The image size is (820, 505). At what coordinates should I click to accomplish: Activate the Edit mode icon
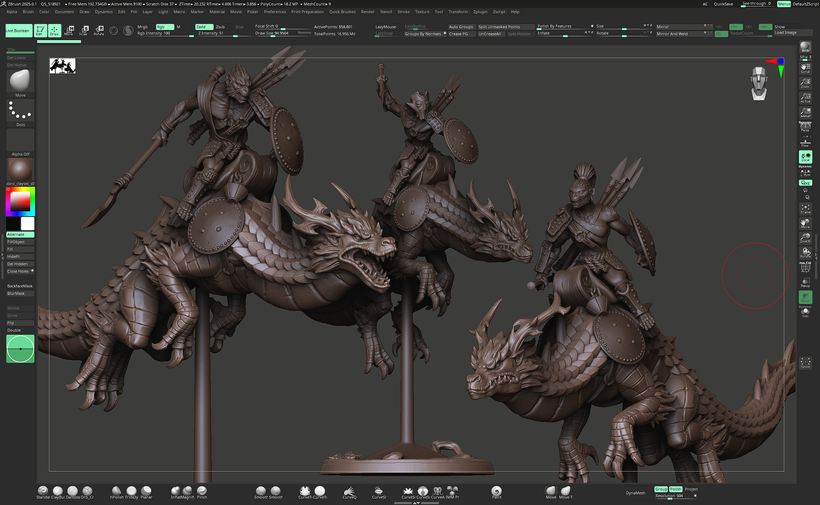(41, 30)
